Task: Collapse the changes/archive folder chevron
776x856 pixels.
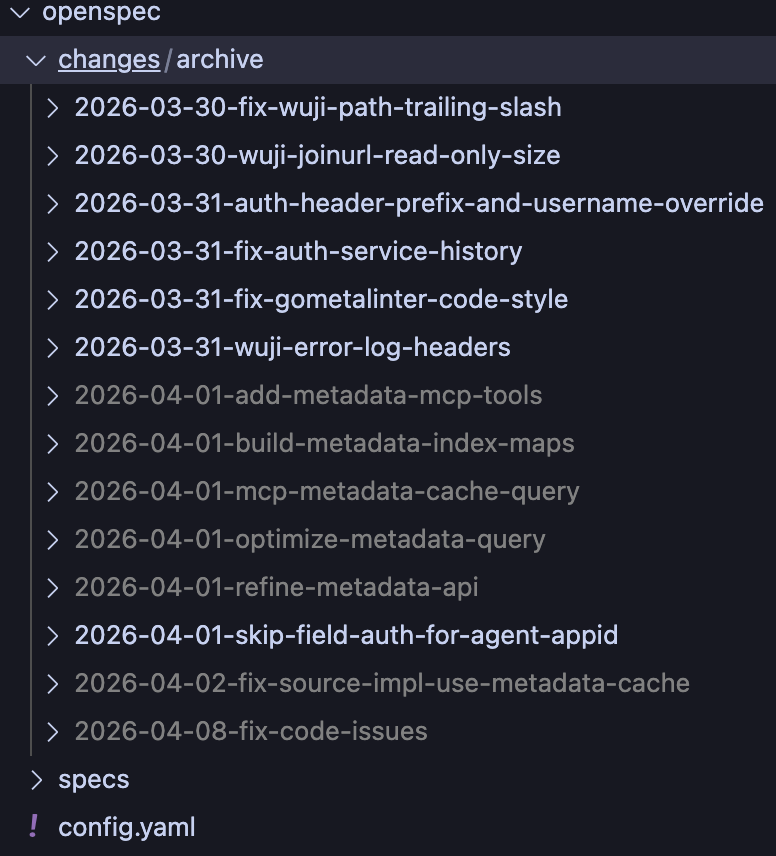Action: (x=37, y=60)
